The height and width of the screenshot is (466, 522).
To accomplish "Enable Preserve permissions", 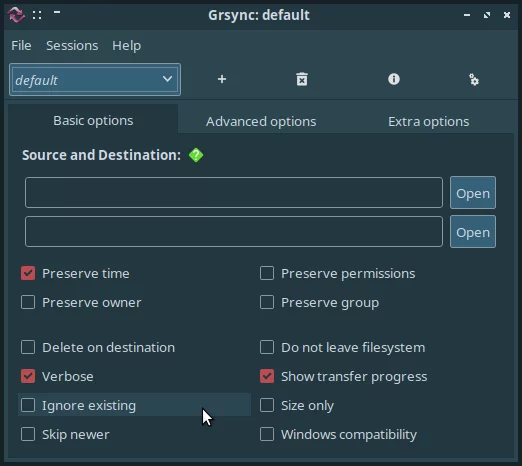I will click(x=267, y=273).
